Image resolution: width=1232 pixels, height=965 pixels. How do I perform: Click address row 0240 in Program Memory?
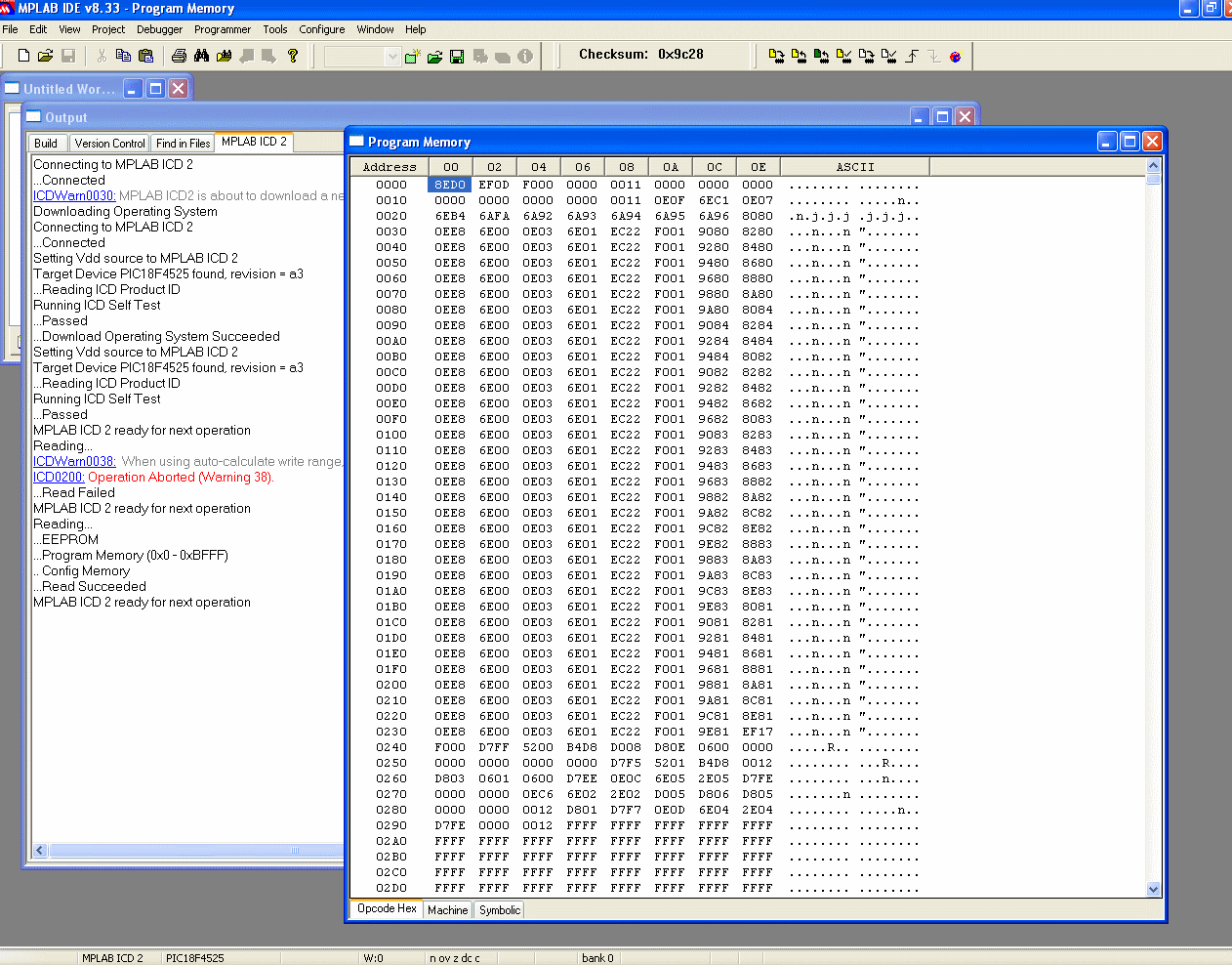pos(391,747)
